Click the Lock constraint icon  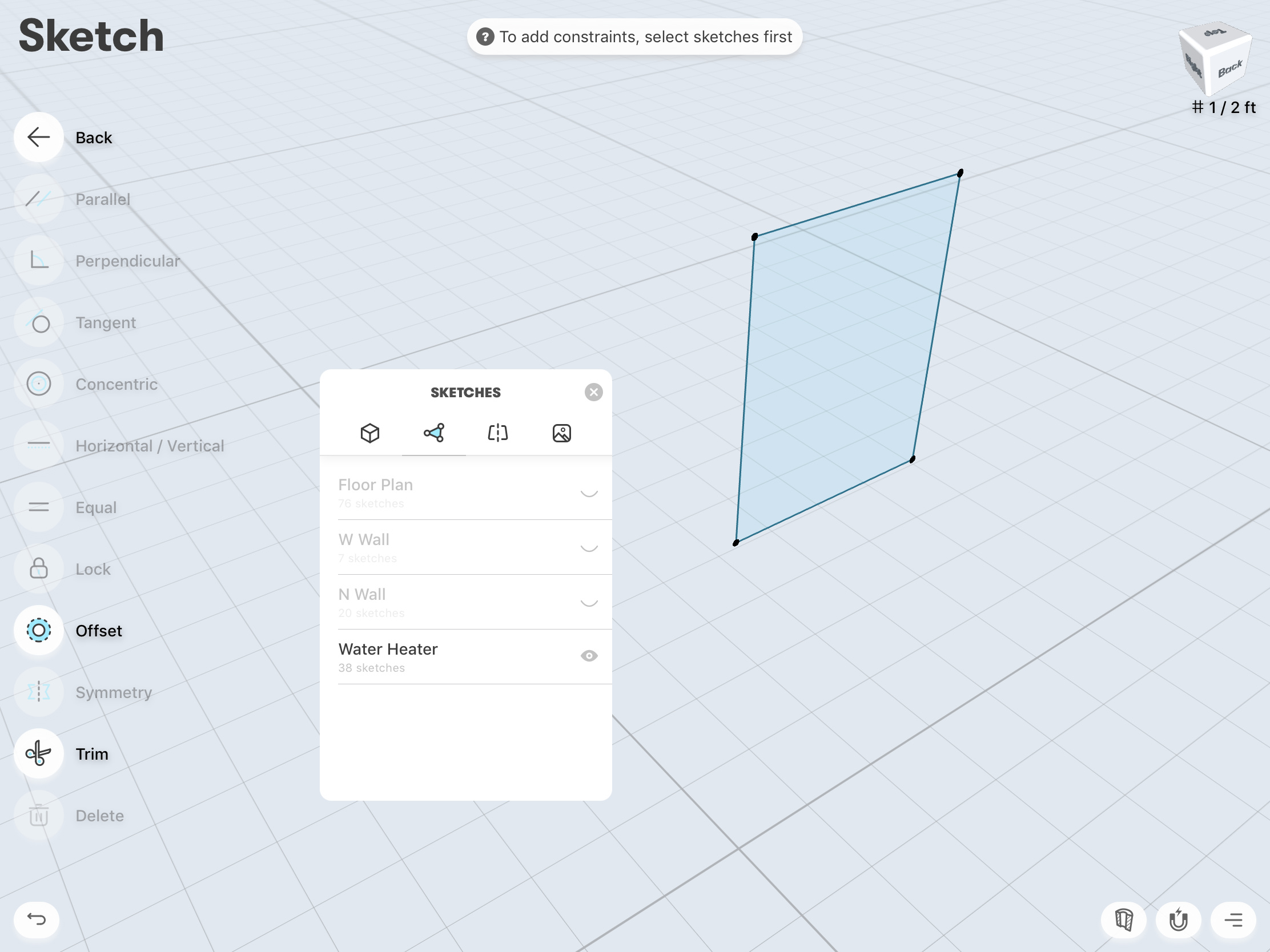click(38, 568)
